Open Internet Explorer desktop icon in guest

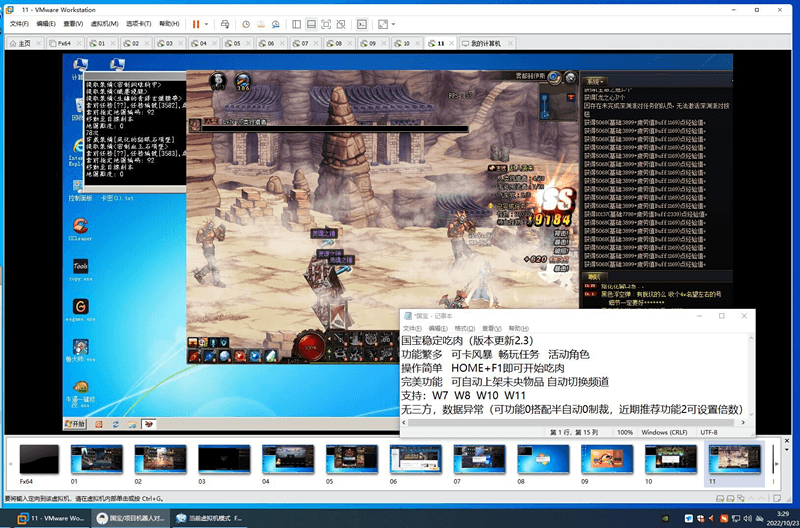point(78,152)
